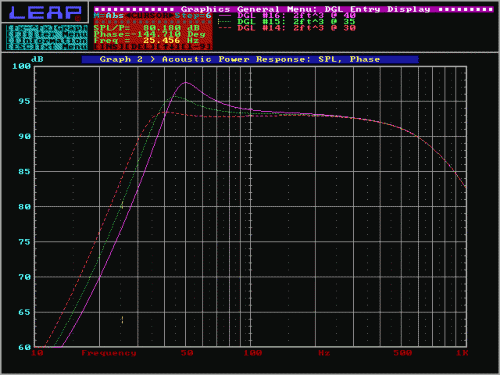
Task: Click the solid magenta line sample for DGL #16
Action: pos(225,16)
